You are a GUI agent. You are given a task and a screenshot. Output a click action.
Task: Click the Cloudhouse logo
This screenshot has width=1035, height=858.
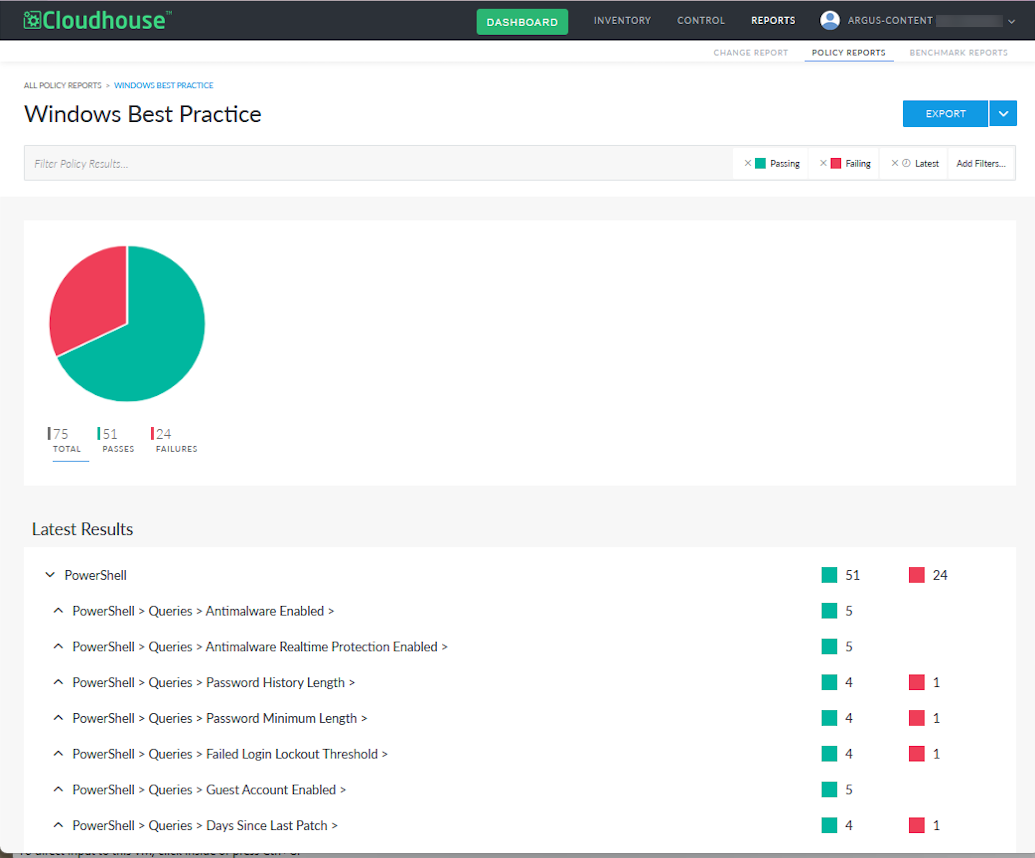point(97,20)
